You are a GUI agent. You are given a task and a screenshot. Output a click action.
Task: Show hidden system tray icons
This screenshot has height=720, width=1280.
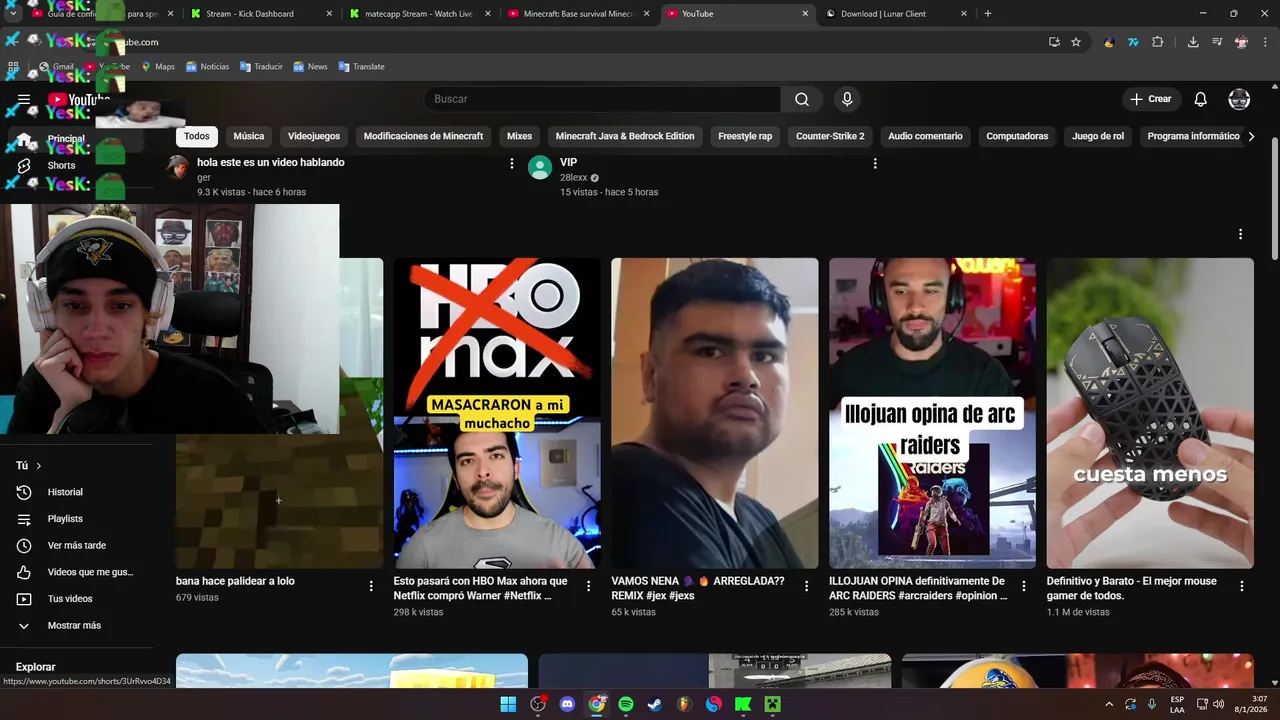(x=1108, y=704)
